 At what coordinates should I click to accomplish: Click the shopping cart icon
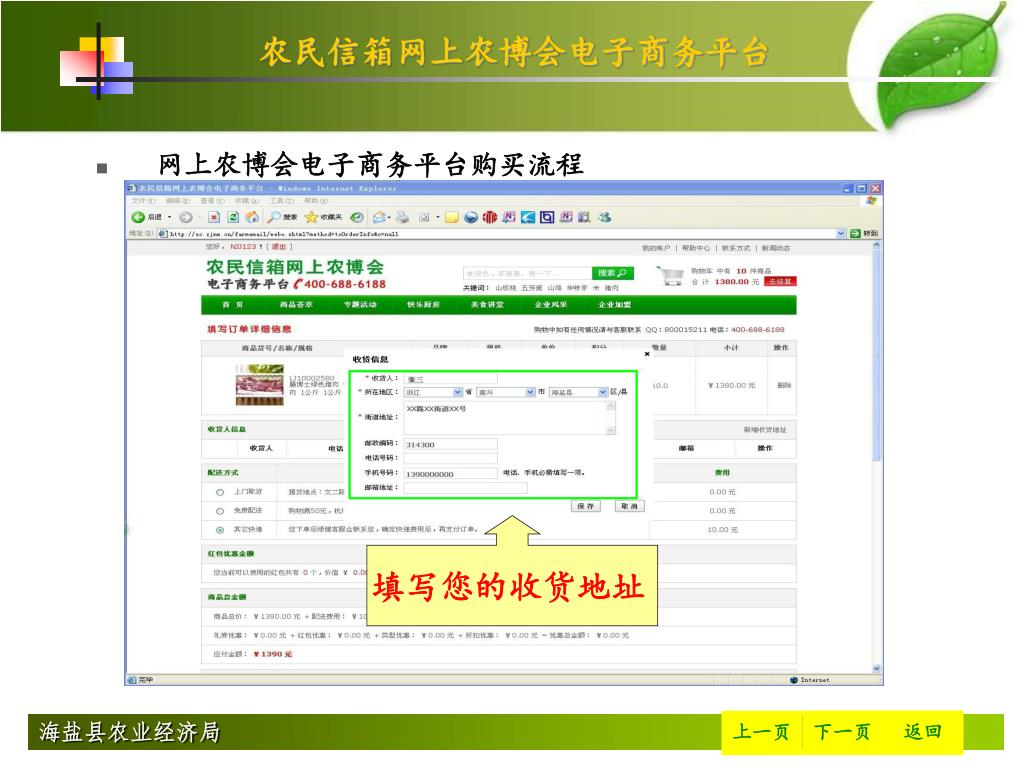point(671,276)
